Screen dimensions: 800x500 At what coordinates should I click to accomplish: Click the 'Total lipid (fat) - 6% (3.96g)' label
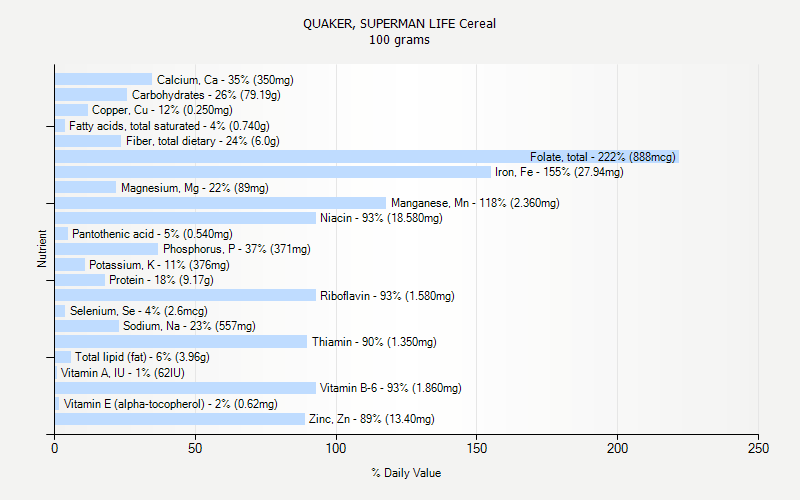(x=142, y=357)
